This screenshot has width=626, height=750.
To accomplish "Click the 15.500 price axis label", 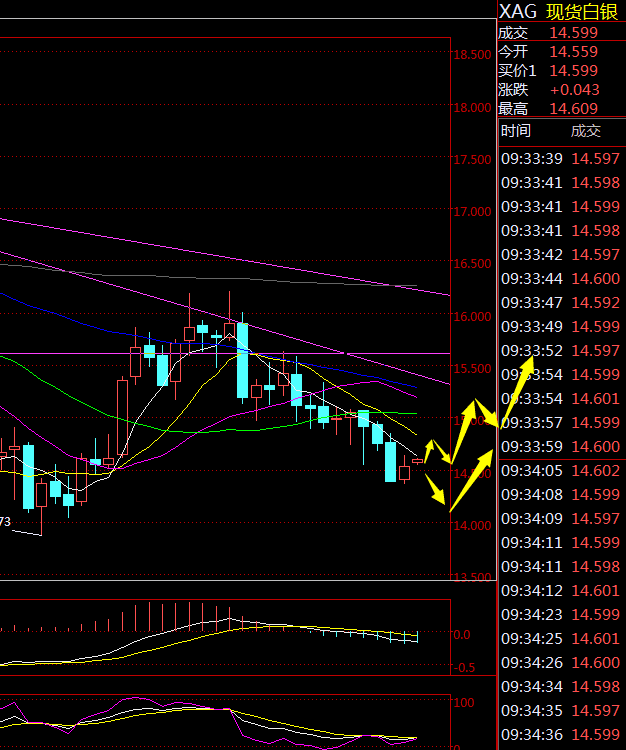I will [472, 369].
